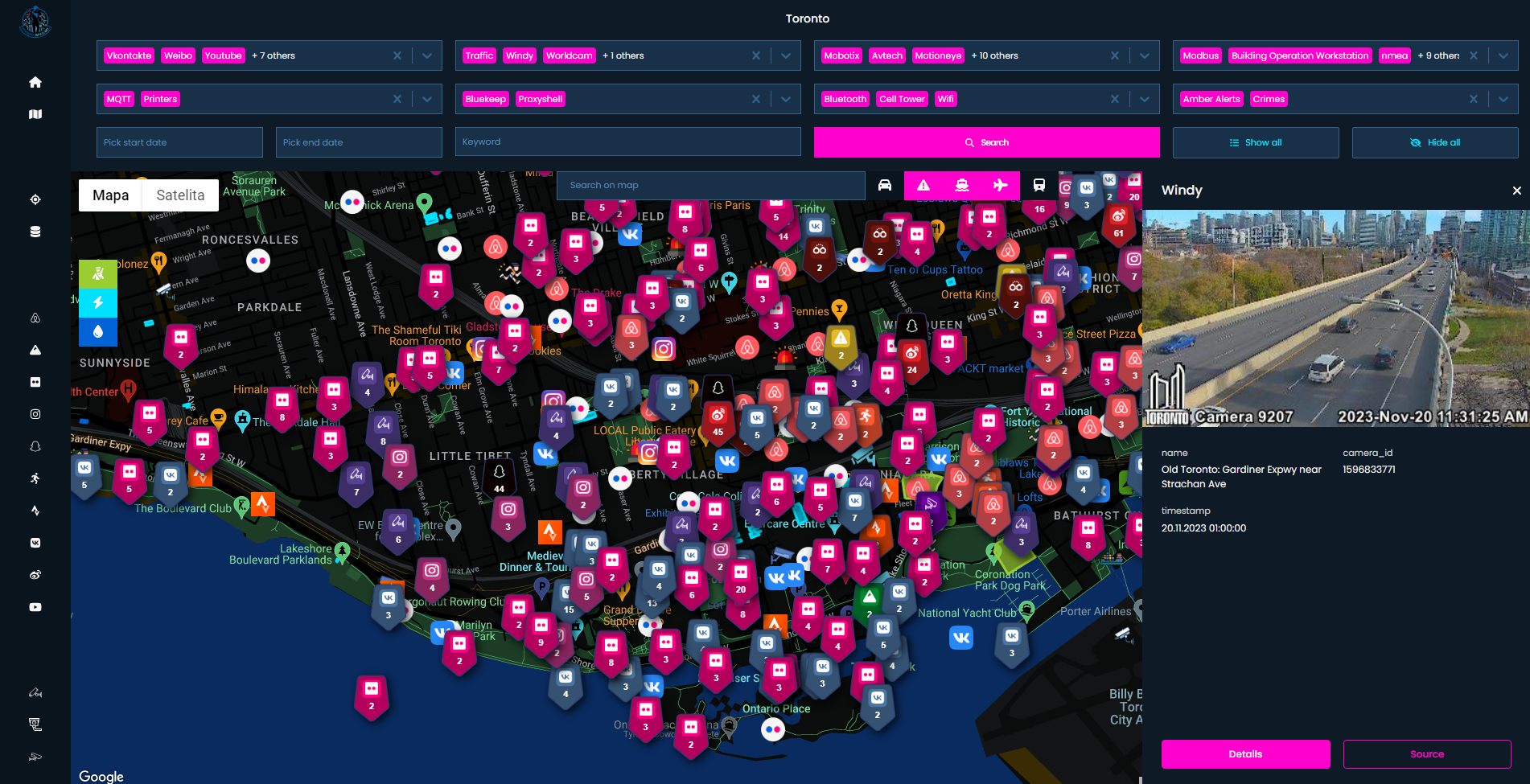Open the home page from sidebar
The image size is (1530, 784).
click(35, 82)
